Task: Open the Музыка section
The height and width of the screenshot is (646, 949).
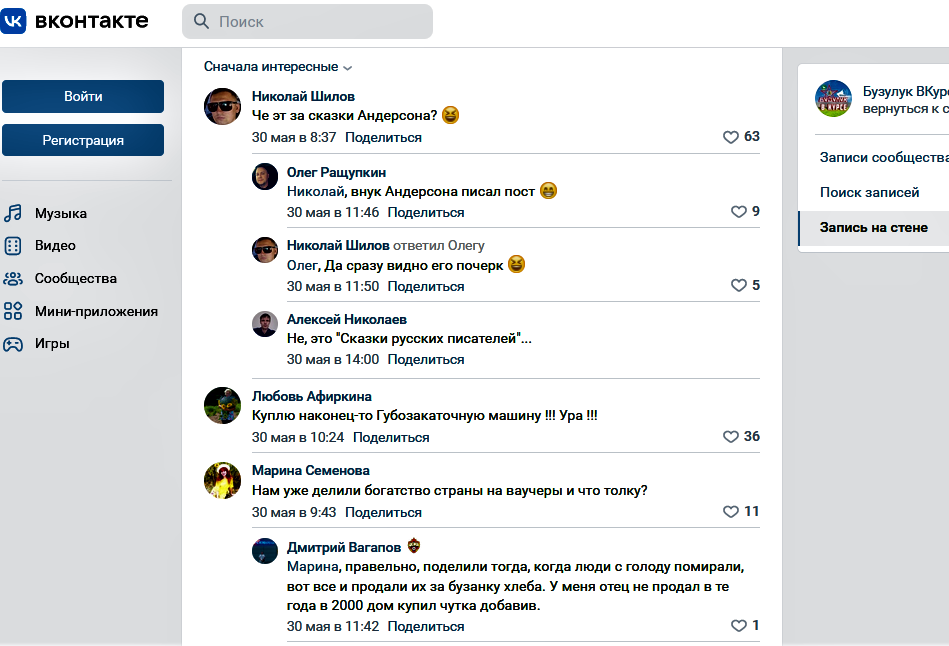Action: pyautogui.click(x=60, y=213)
